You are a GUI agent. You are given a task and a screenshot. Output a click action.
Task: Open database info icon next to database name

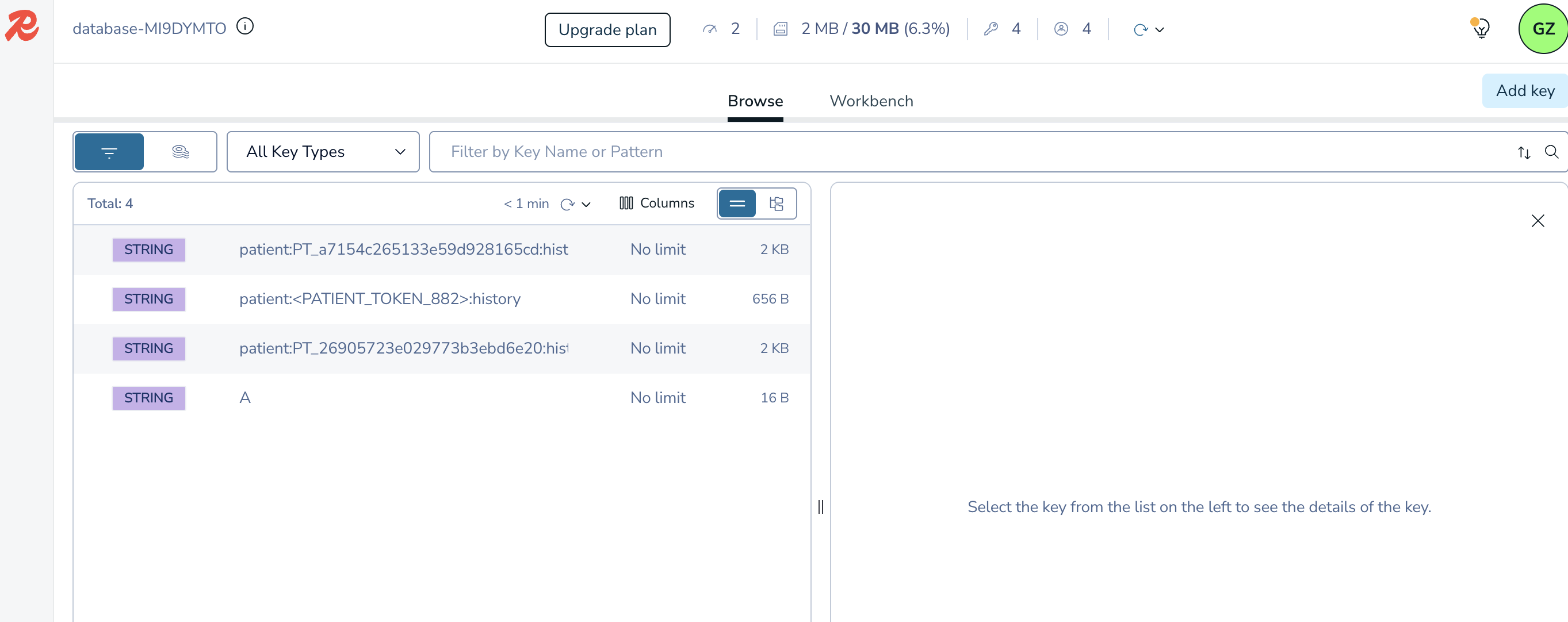[x=244, y=27]
